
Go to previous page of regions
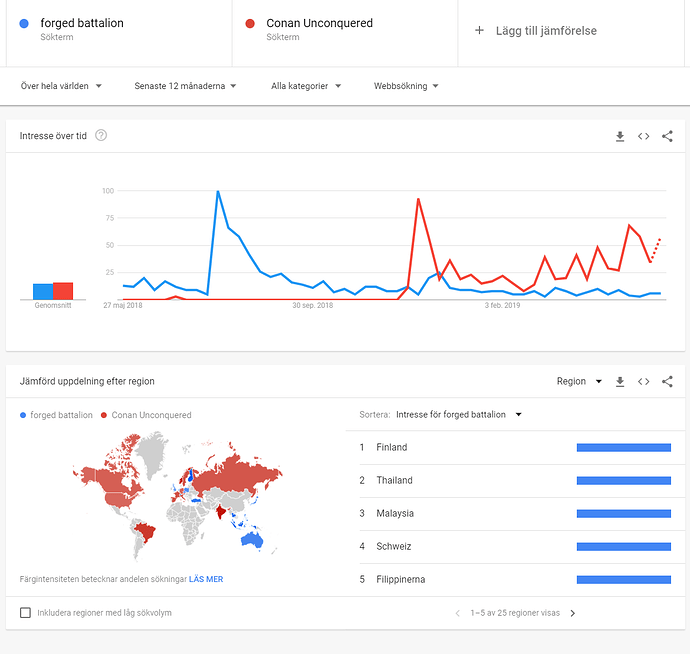(x=458, y=613)
